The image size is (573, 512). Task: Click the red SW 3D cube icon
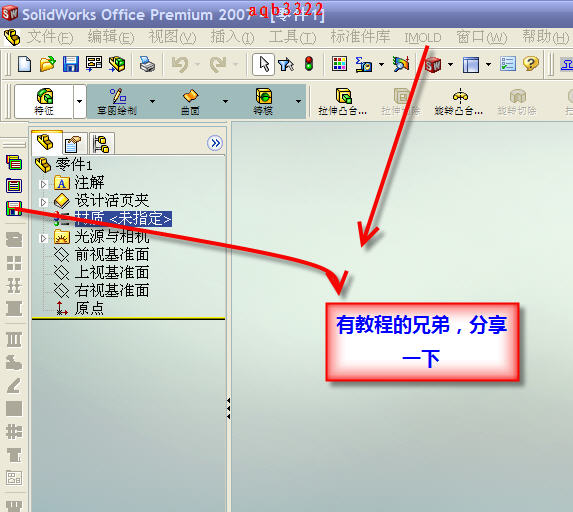click(x=433, y=65)
